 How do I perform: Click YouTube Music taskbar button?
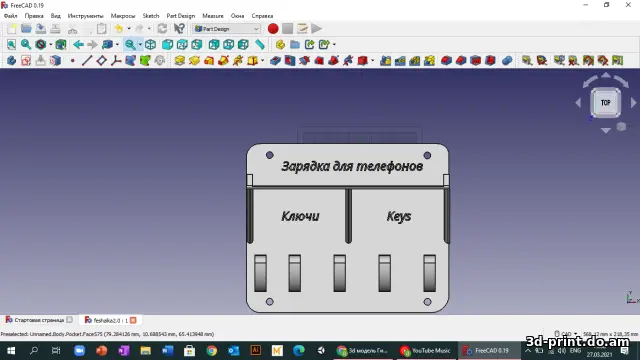pos(425,351)
